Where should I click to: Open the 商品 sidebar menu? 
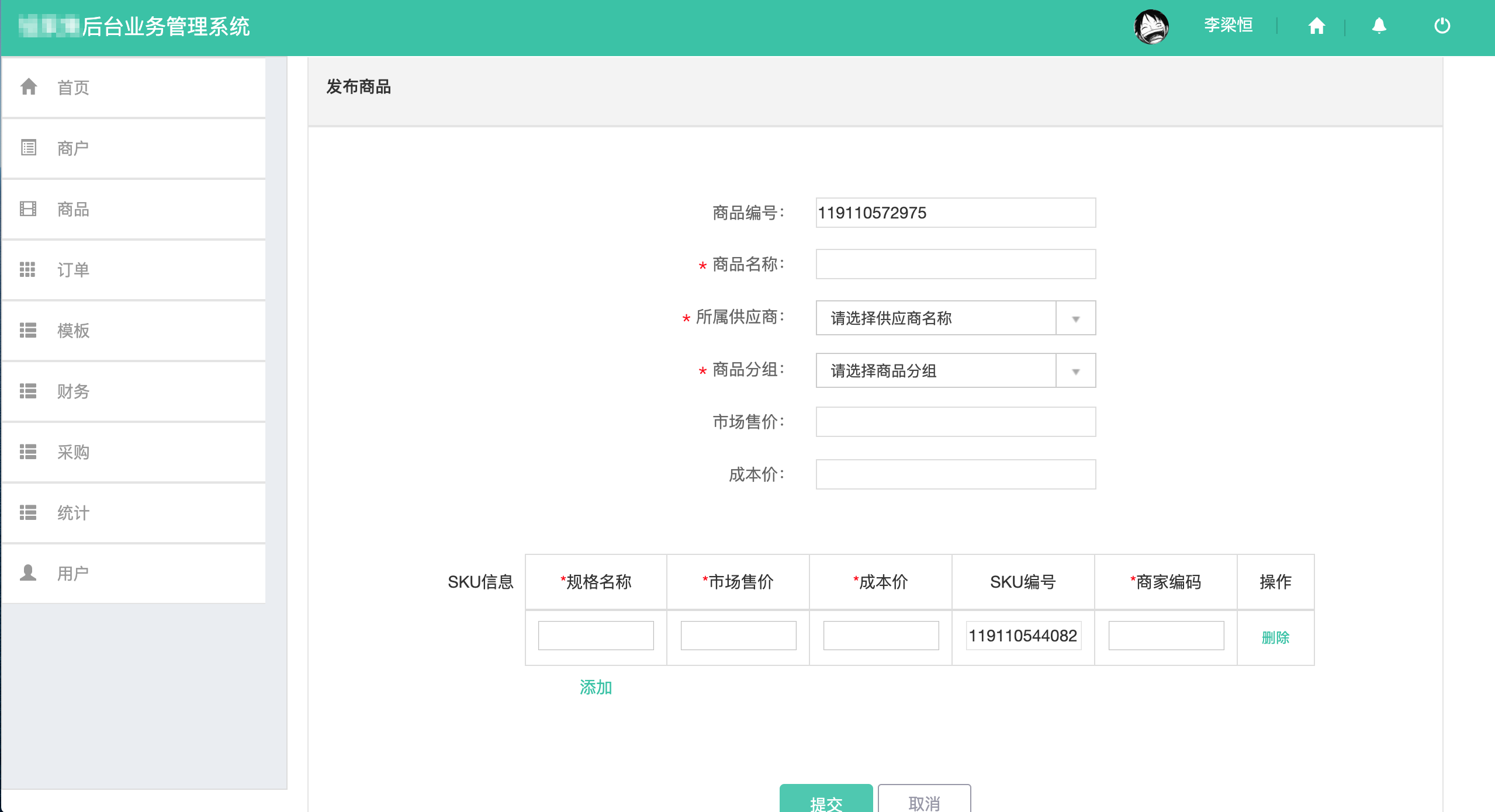click(134, 209)
